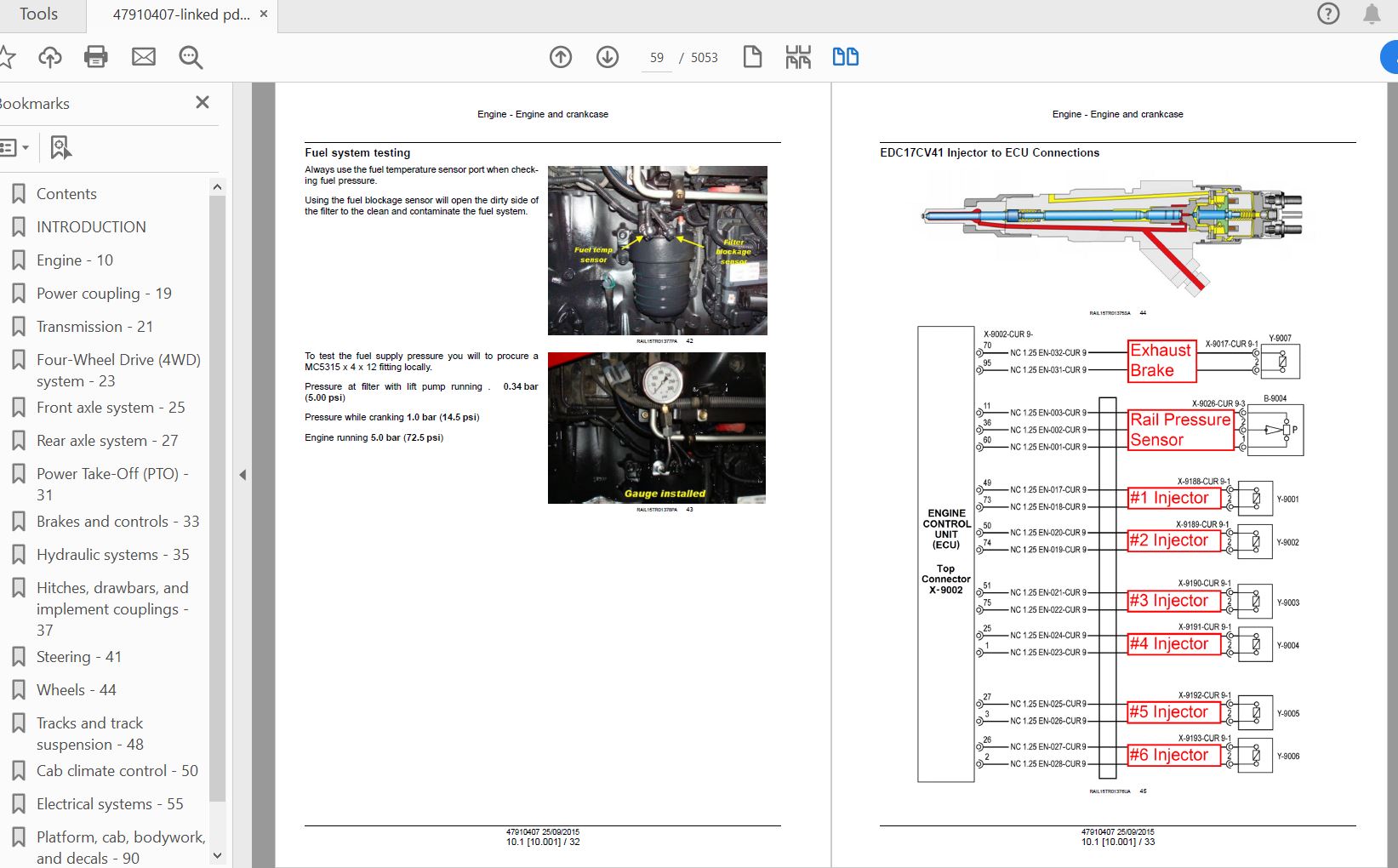Open the Hydraulic systems - 35 bookmark
The height and width of the screenshot is (868, 1398).
pyautogui.click(x=112, y=555)
